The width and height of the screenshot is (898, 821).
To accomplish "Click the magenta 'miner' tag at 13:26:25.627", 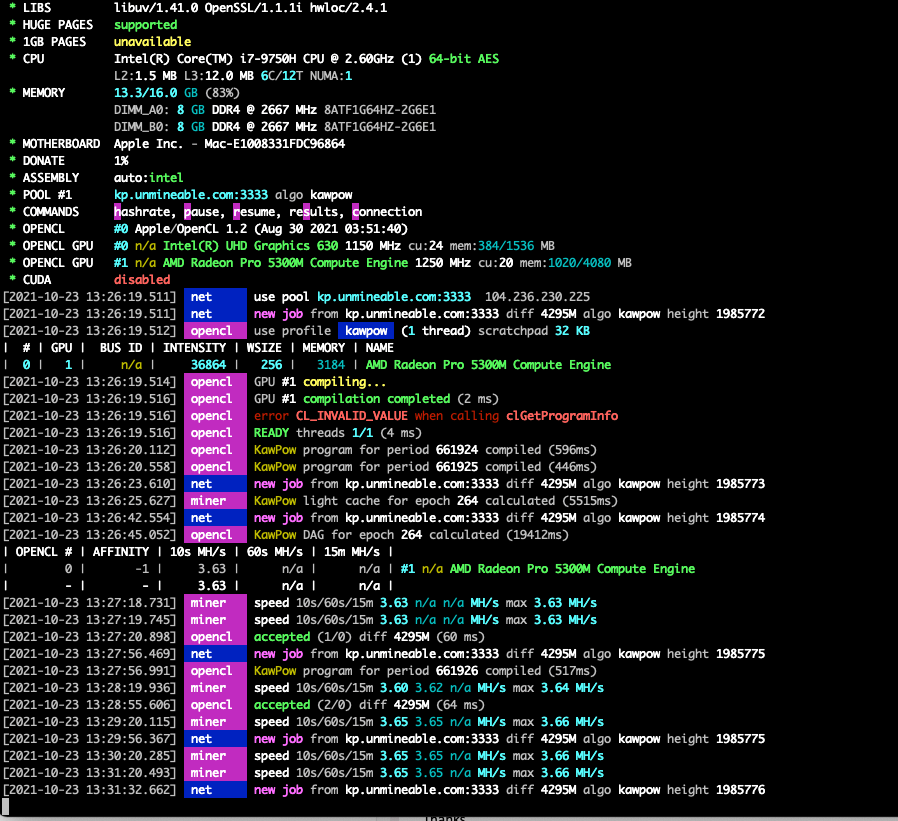I will (215, 501).
